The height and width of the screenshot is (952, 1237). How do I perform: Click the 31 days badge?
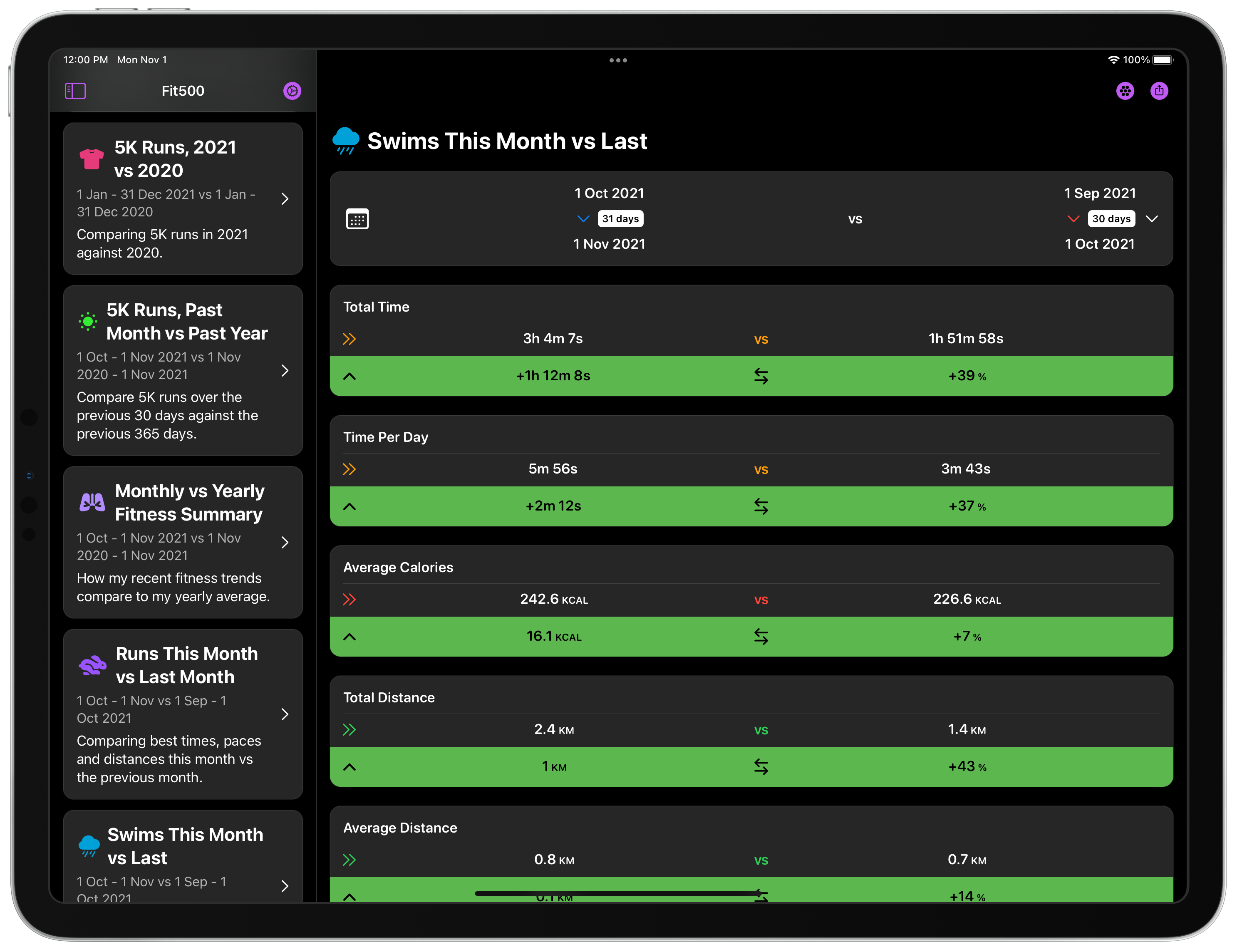(620, 218)
